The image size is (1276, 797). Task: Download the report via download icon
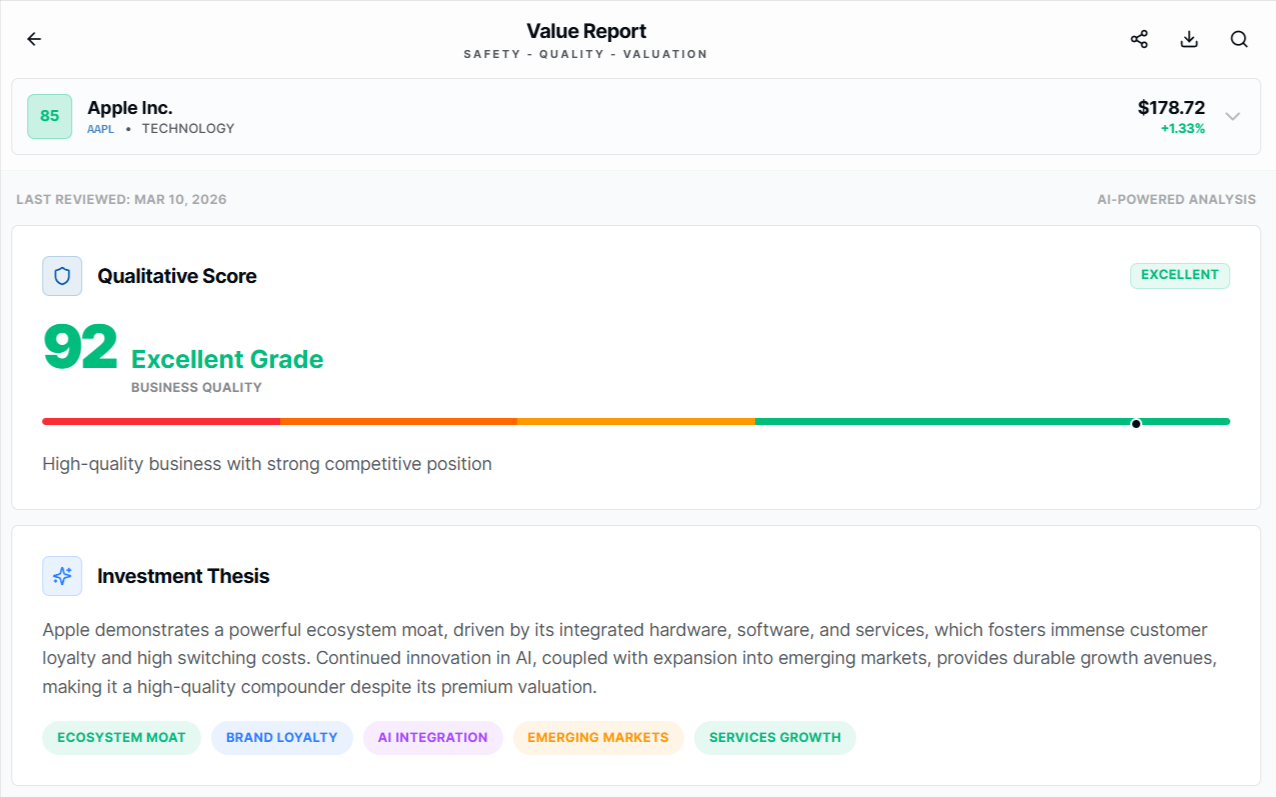pyautogui.click(x=1189, y=39)
